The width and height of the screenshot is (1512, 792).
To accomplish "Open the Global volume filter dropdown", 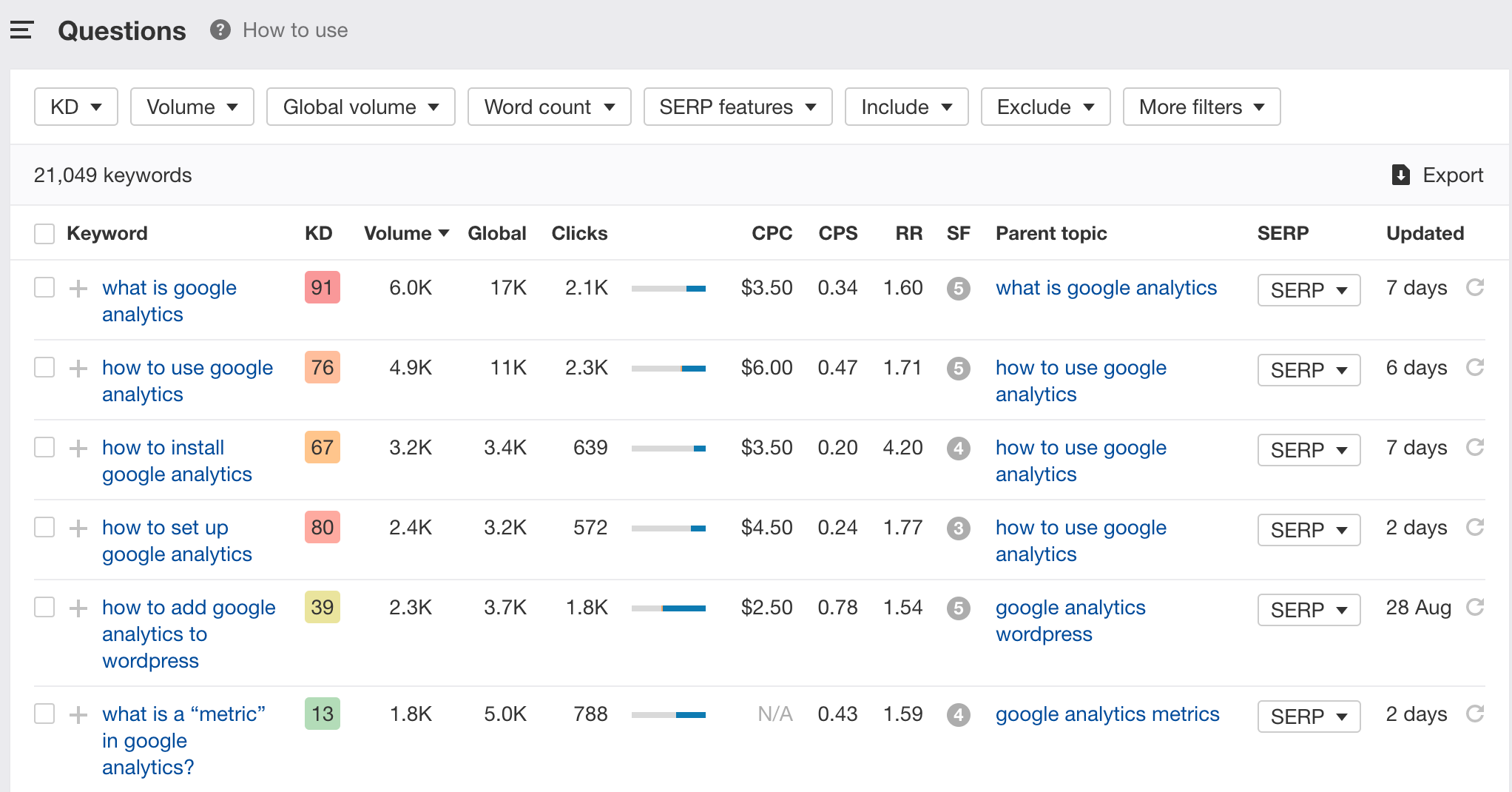I will click(361, 107).
